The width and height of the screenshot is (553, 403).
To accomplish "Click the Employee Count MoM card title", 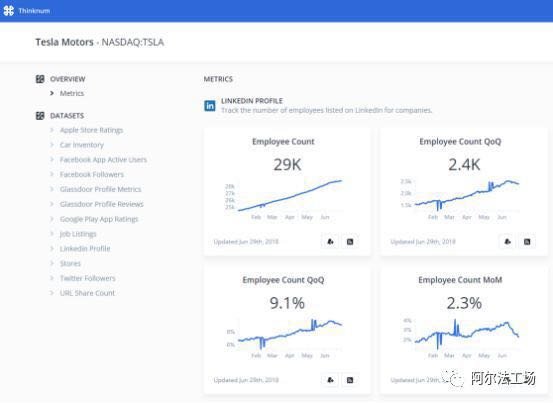I will [460, 280].
